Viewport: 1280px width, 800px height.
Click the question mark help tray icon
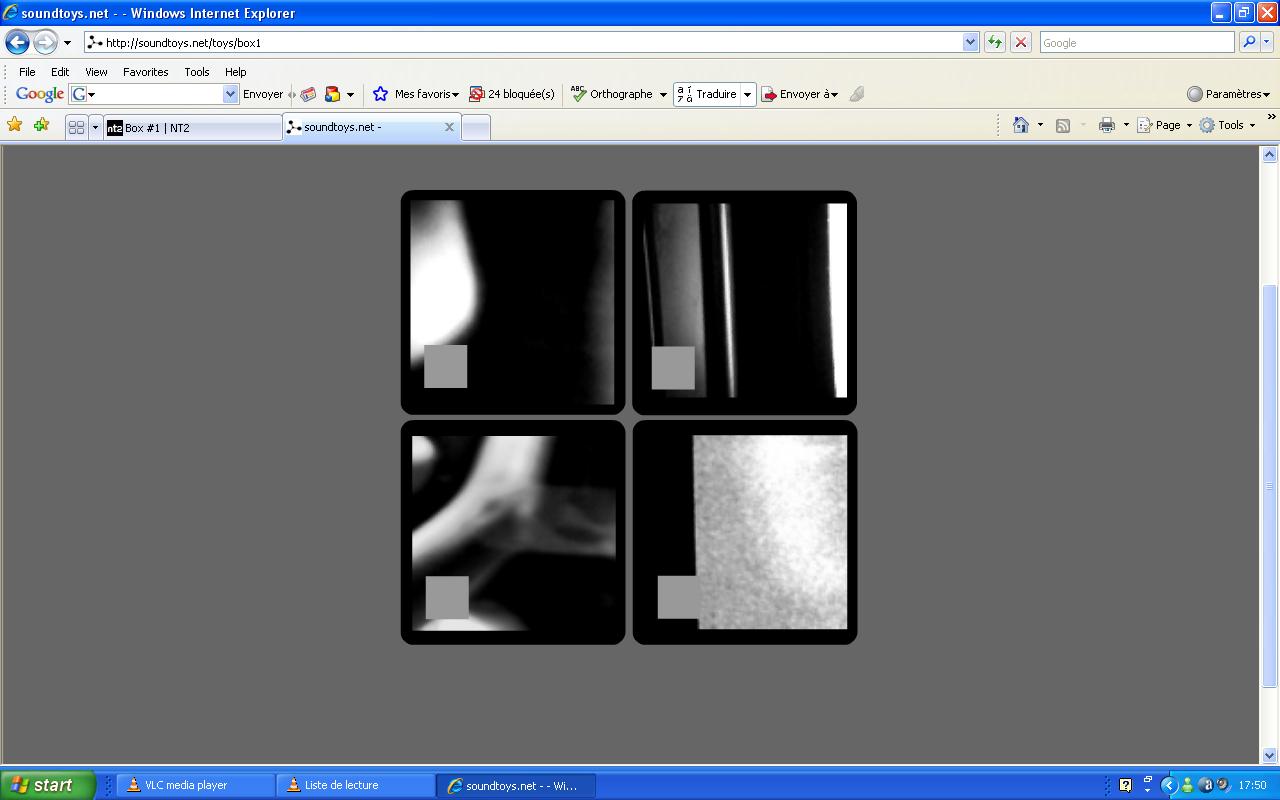[1125, 785]
